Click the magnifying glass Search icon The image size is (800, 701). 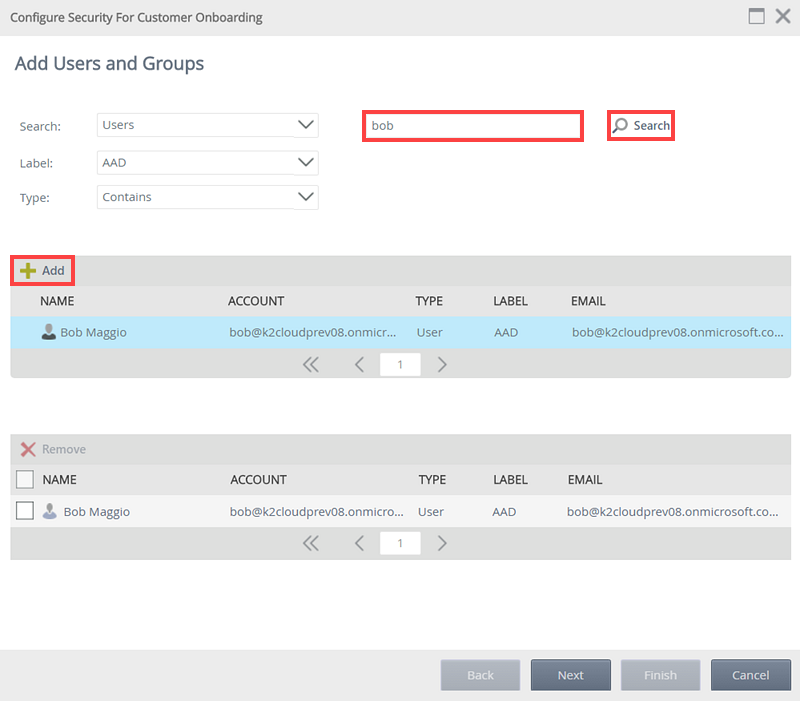621,126
